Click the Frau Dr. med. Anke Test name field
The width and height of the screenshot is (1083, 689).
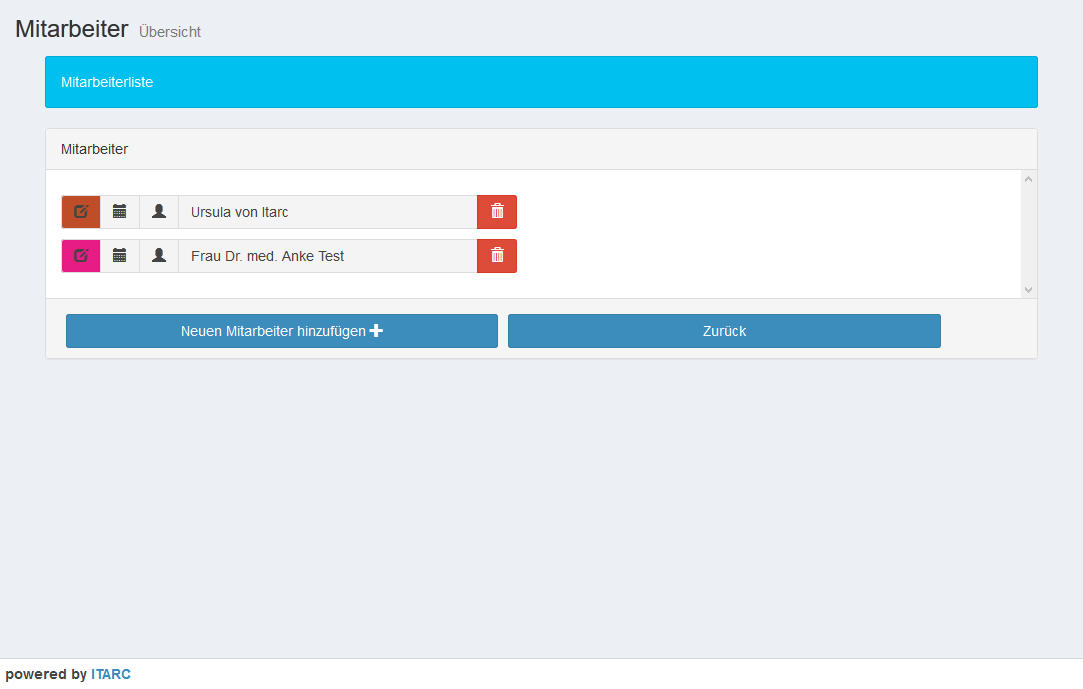[x=327, y=256]
